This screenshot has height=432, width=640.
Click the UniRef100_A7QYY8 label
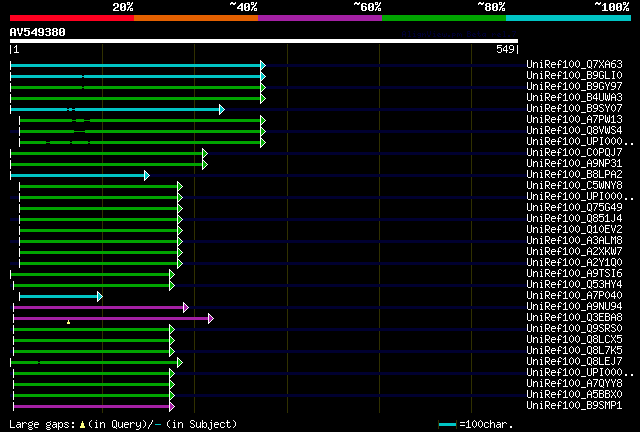[574, 384]
